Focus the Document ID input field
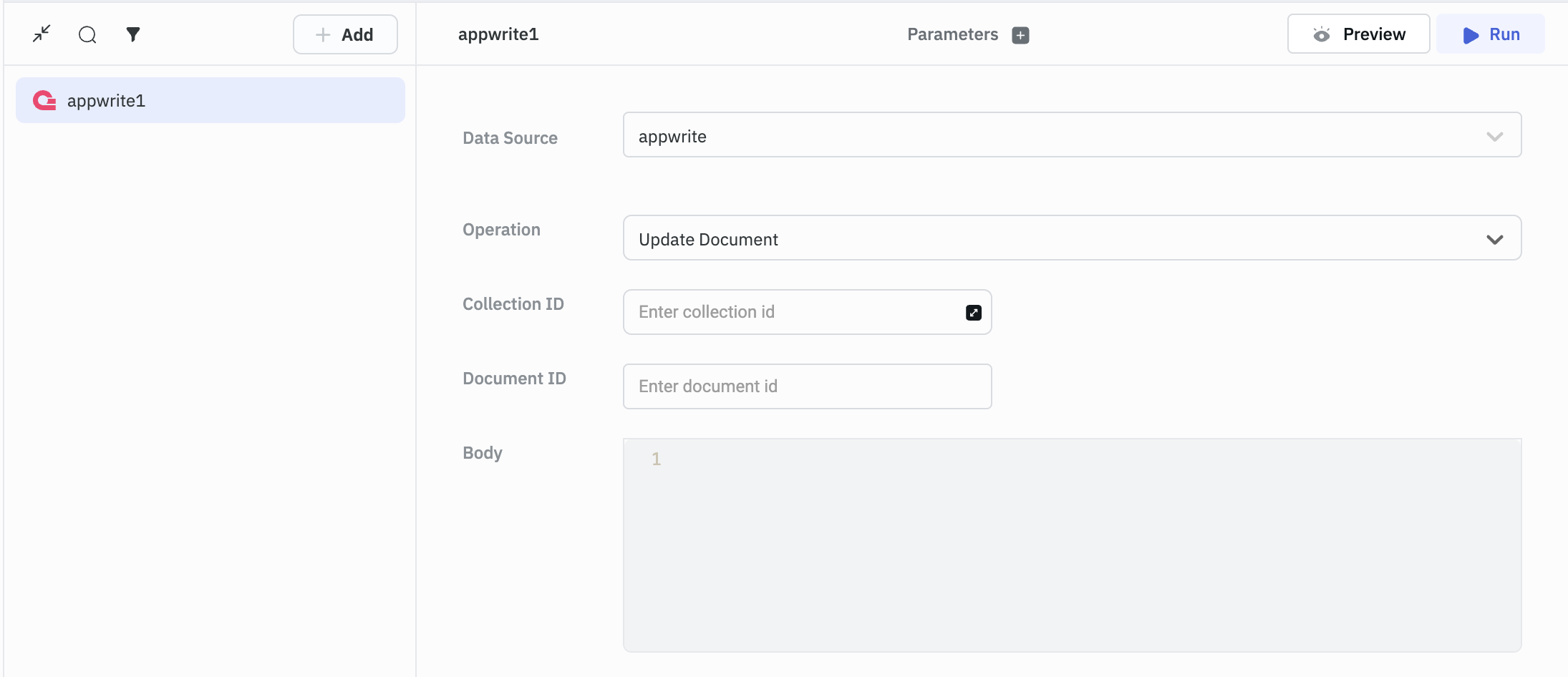This screenshot has height=677, width=1568. pyautogui.click(x=807, y=386)
